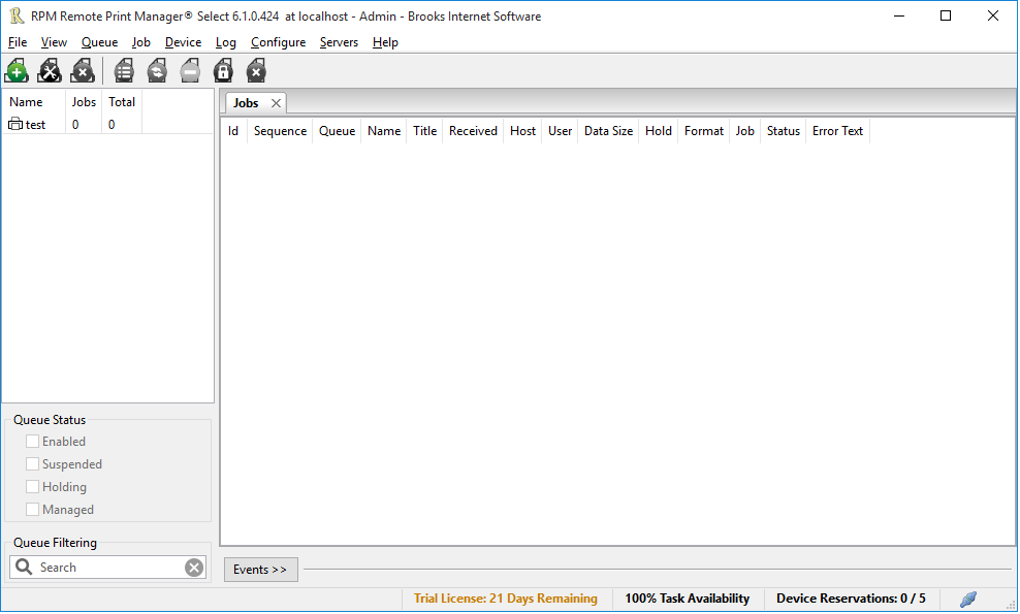This screenshot has height=614, width=1020.
Task: Click the resize grip in status bar corner
Action: 1011,604
